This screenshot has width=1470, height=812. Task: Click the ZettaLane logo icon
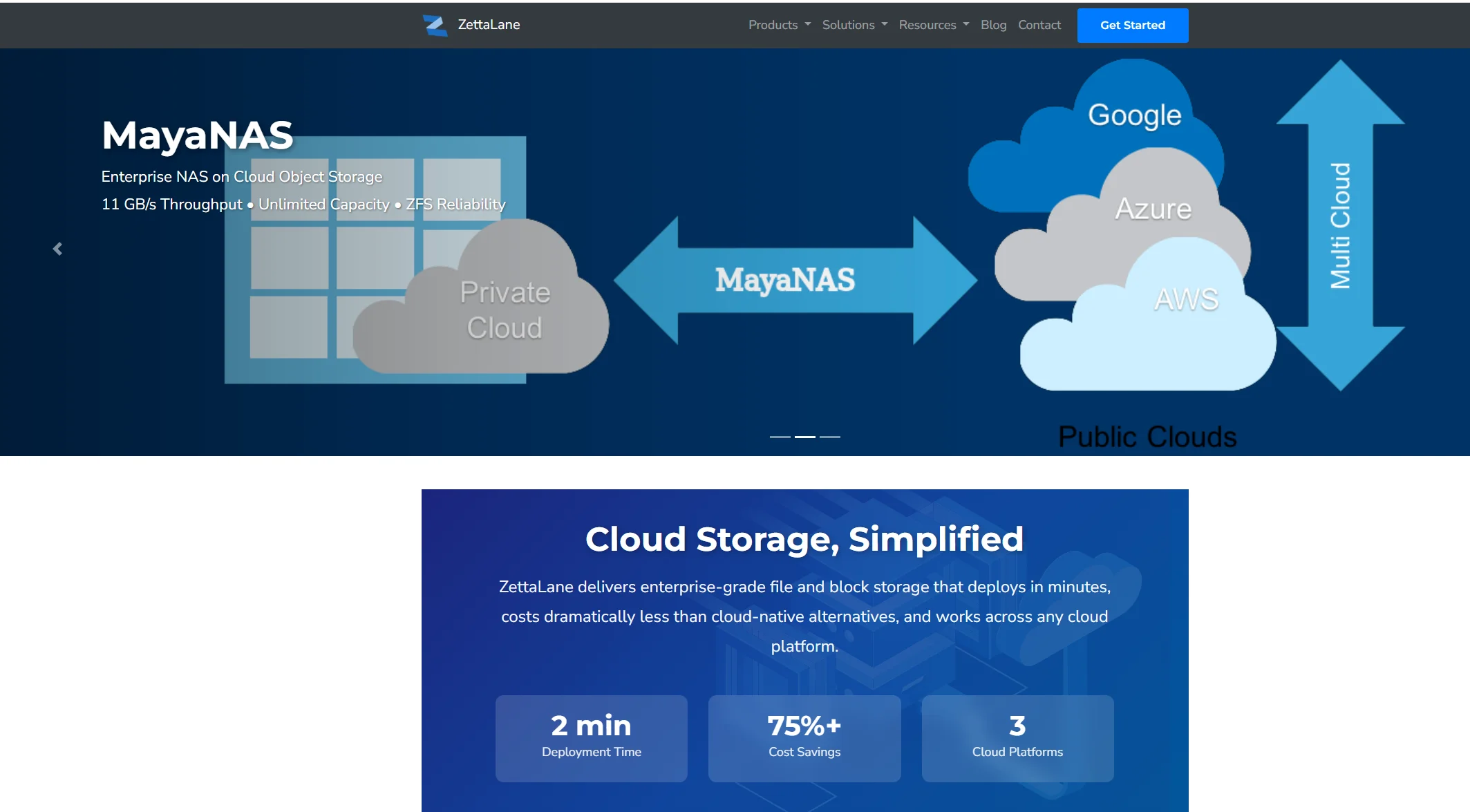point(435,26)
